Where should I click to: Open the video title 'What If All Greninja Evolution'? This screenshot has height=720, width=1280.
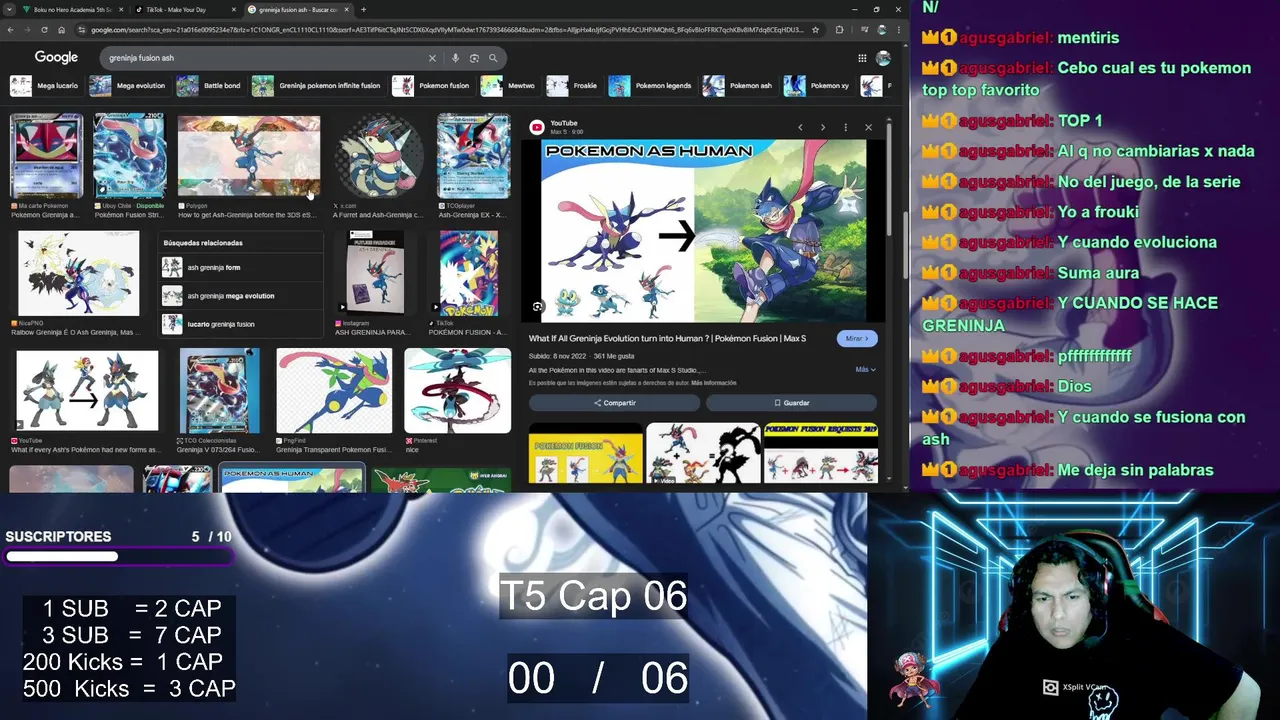point(667,339)
